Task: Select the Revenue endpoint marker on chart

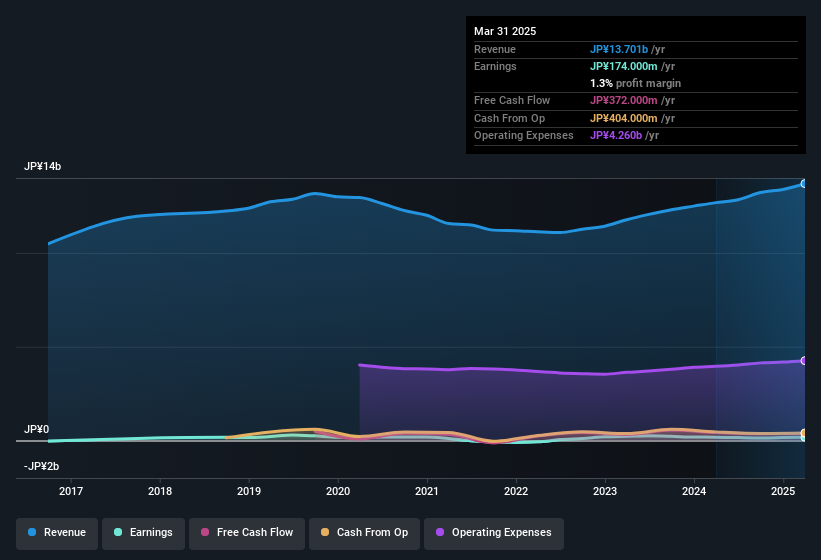Action: (804, 184)
